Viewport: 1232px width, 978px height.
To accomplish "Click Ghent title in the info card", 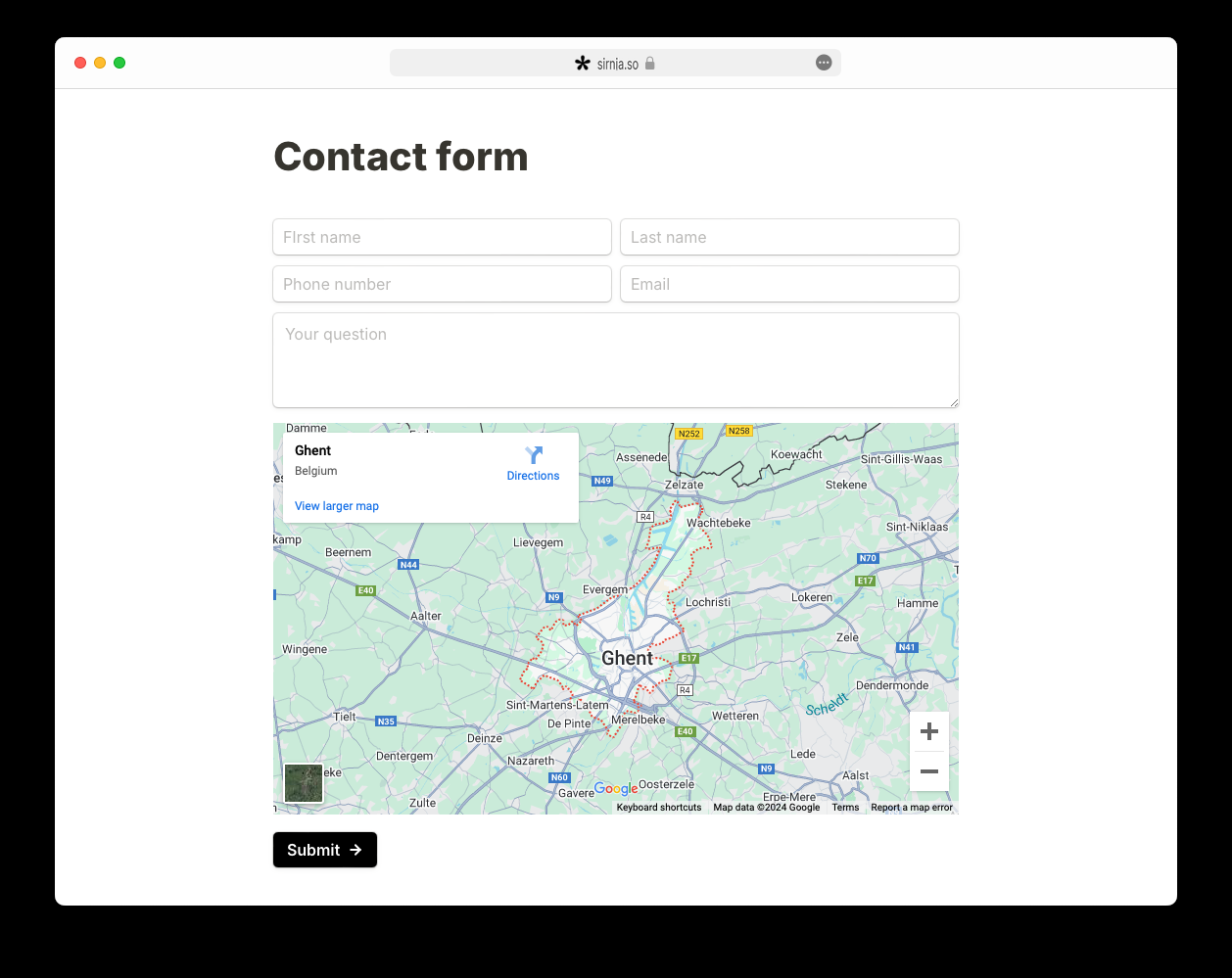I will pyautogui.click(x=313, y=450).
